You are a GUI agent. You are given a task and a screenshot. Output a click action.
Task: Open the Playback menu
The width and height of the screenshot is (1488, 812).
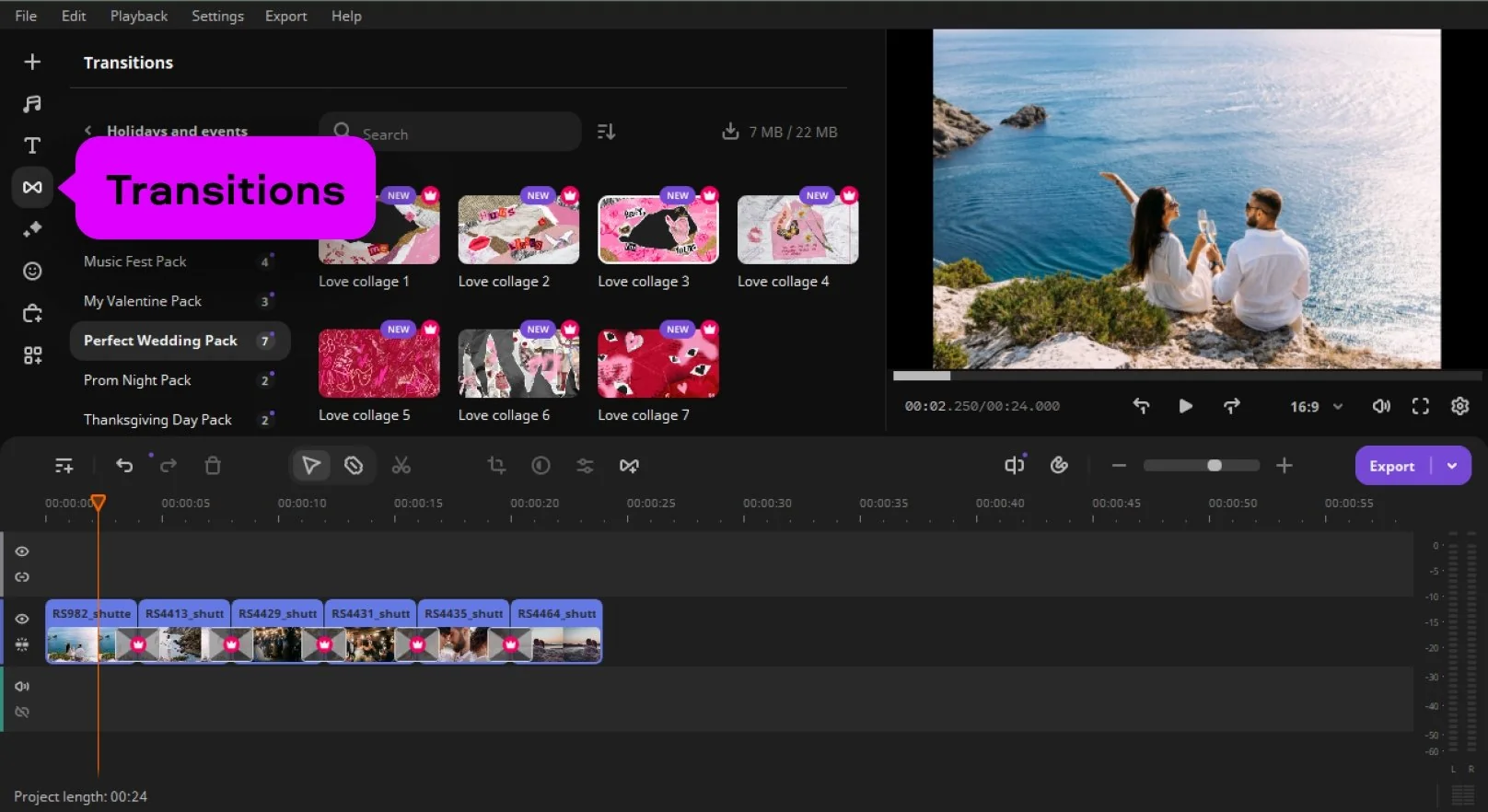pos(138,16)
